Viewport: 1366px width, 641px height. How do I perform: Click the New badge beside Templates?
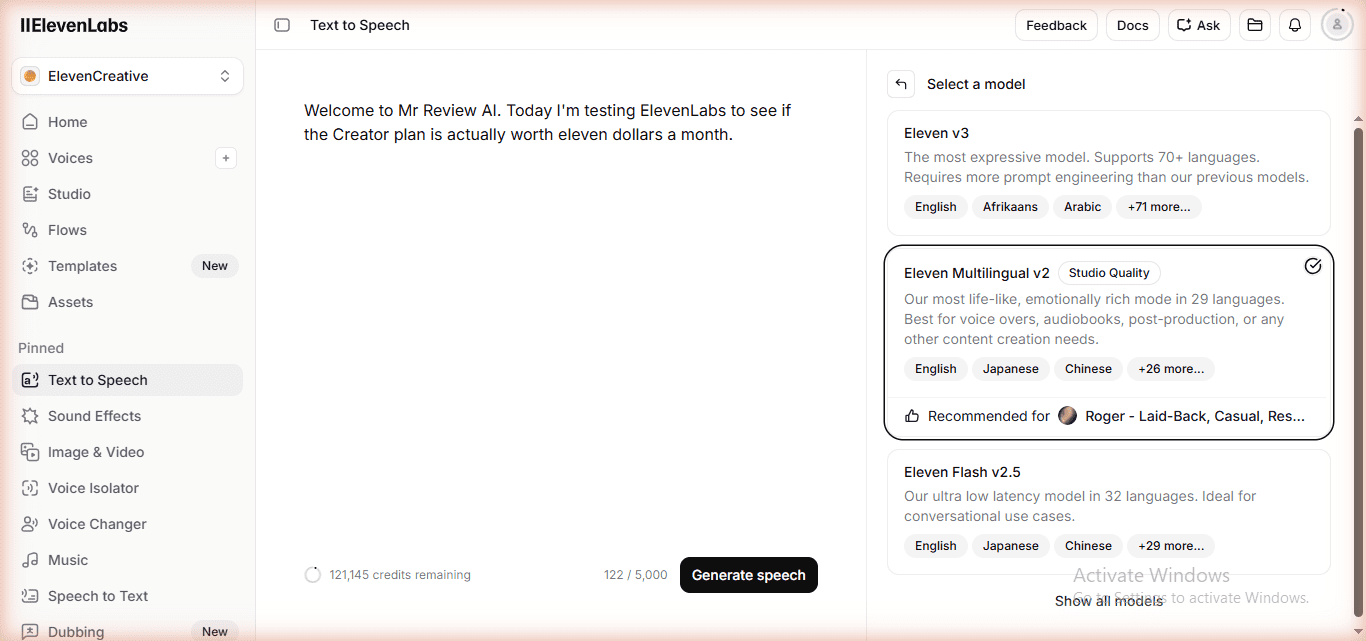click(x=215, y=266)
